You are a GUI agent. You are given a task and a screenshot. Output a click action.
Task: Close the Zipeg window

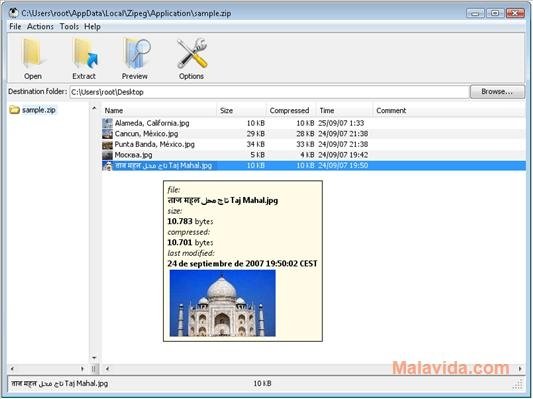pos(515,13)
